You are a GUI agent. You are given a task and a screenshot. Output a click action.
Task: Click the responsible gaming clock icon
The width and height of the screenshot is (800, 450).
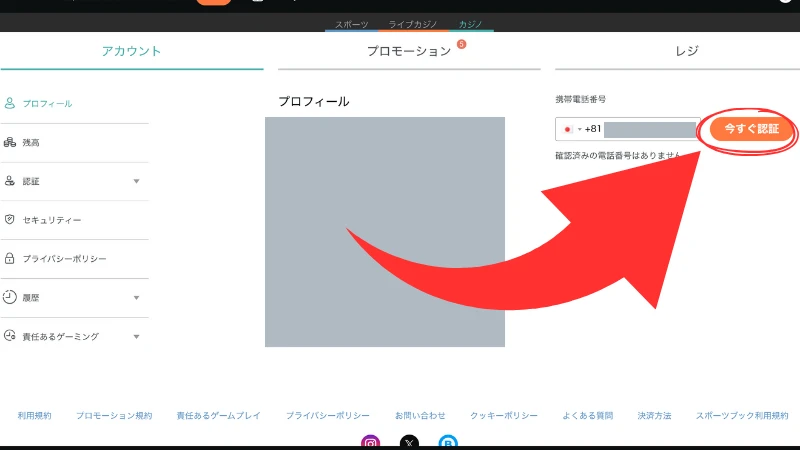pyautogui.click(x=10, y=336)
